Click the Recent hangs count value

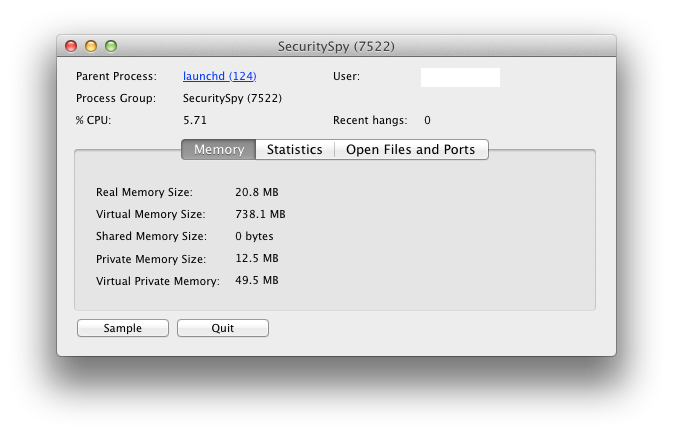pos(427,120)
